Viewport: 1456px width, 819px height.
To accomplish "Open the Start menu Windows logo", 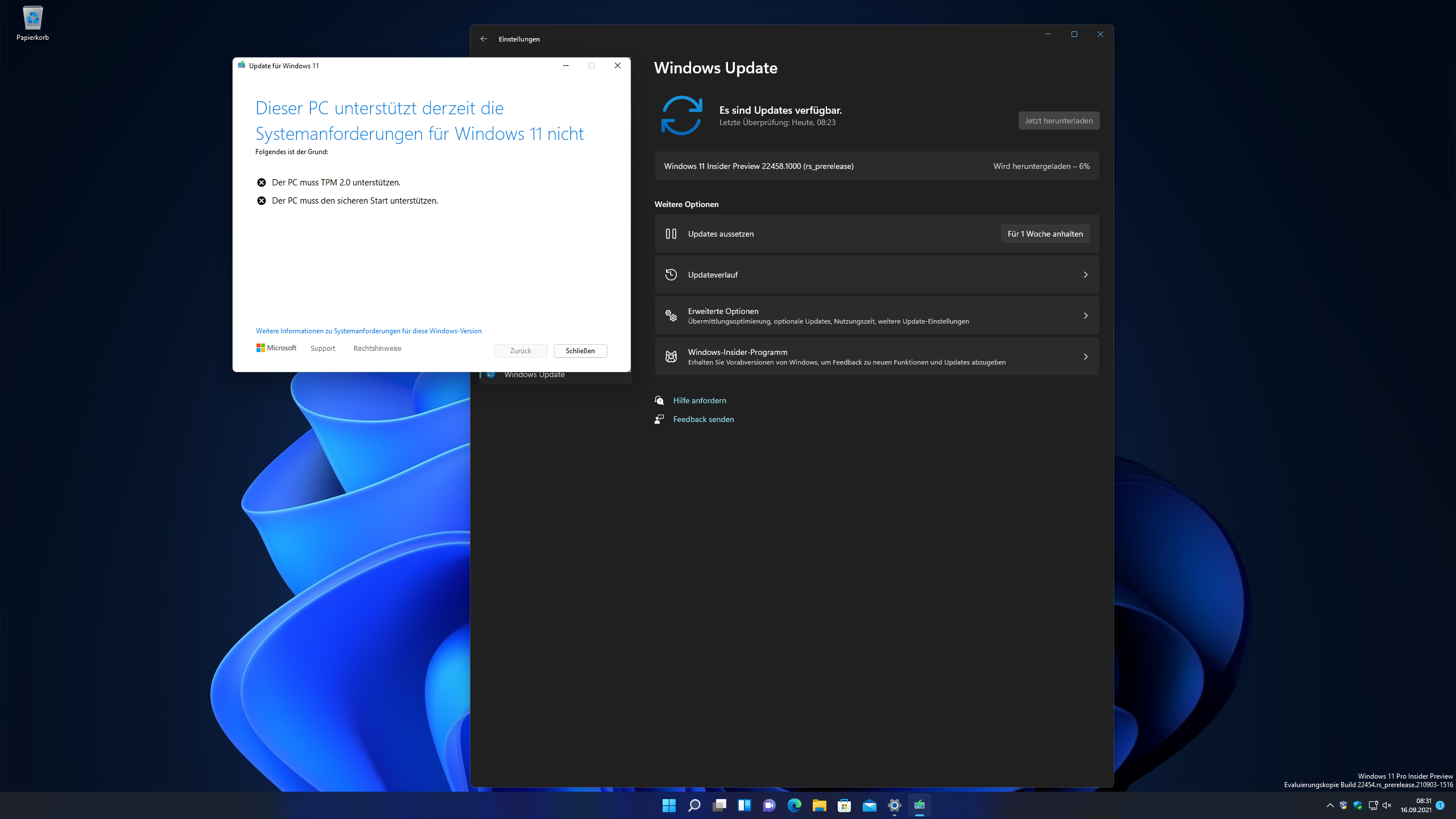I will point(669,805).
